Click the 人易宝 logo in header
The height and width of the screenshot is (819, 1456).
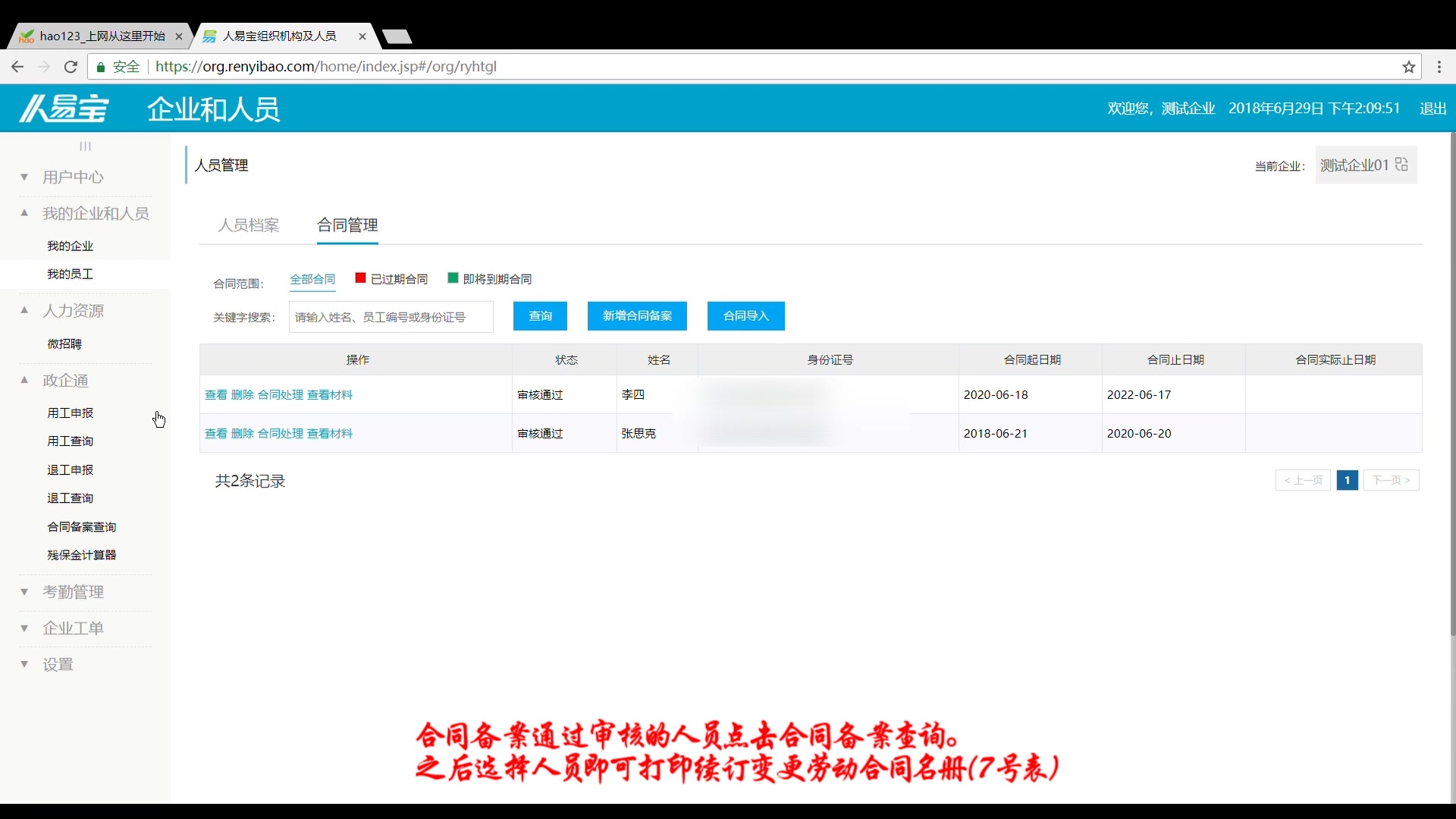coord(64,108)
